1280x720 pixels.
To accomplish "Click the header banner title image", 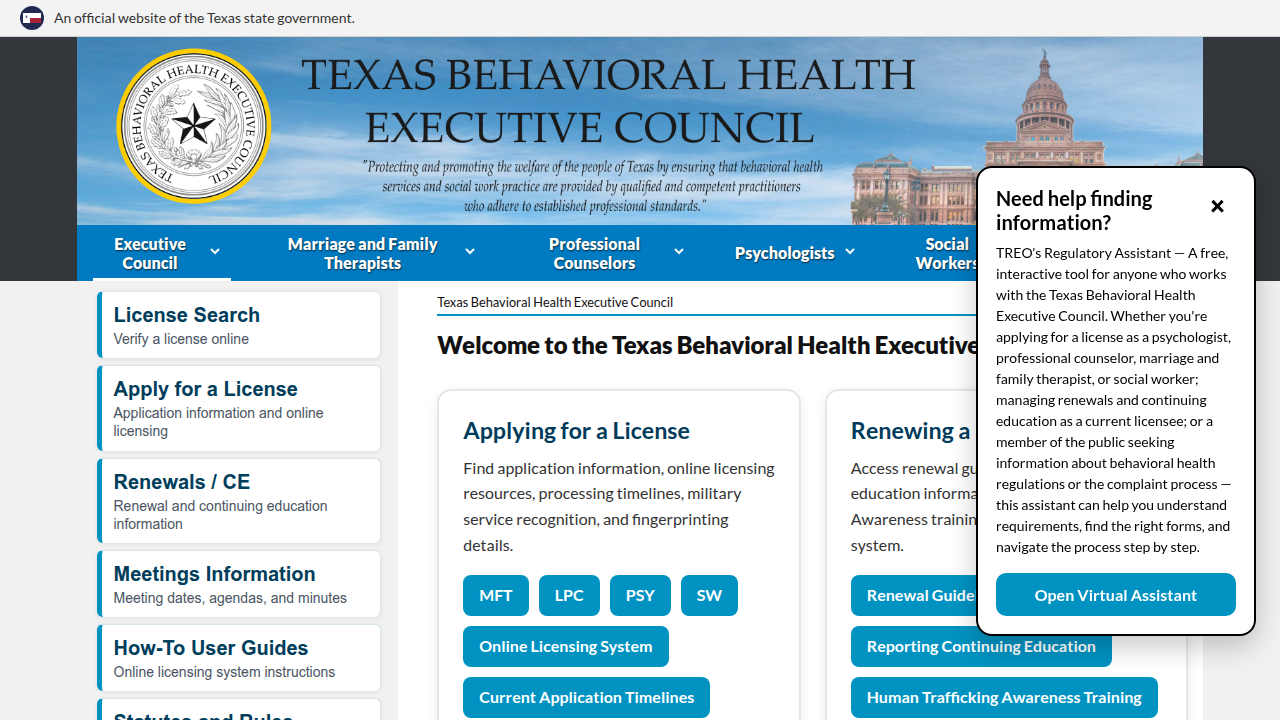I will pyautogui.click(x=640, y=131).
